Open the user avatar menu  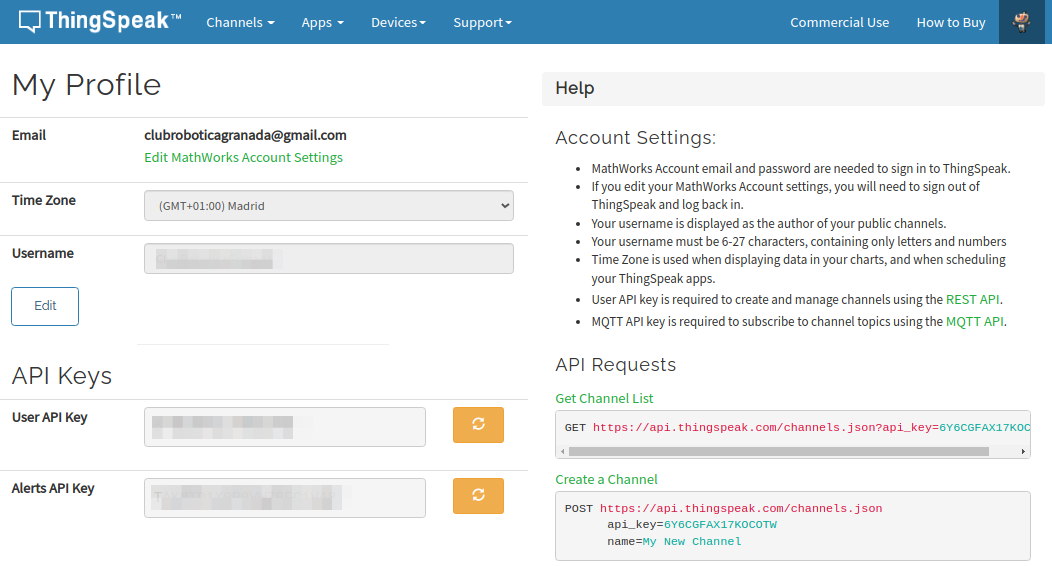point(1021,22)
